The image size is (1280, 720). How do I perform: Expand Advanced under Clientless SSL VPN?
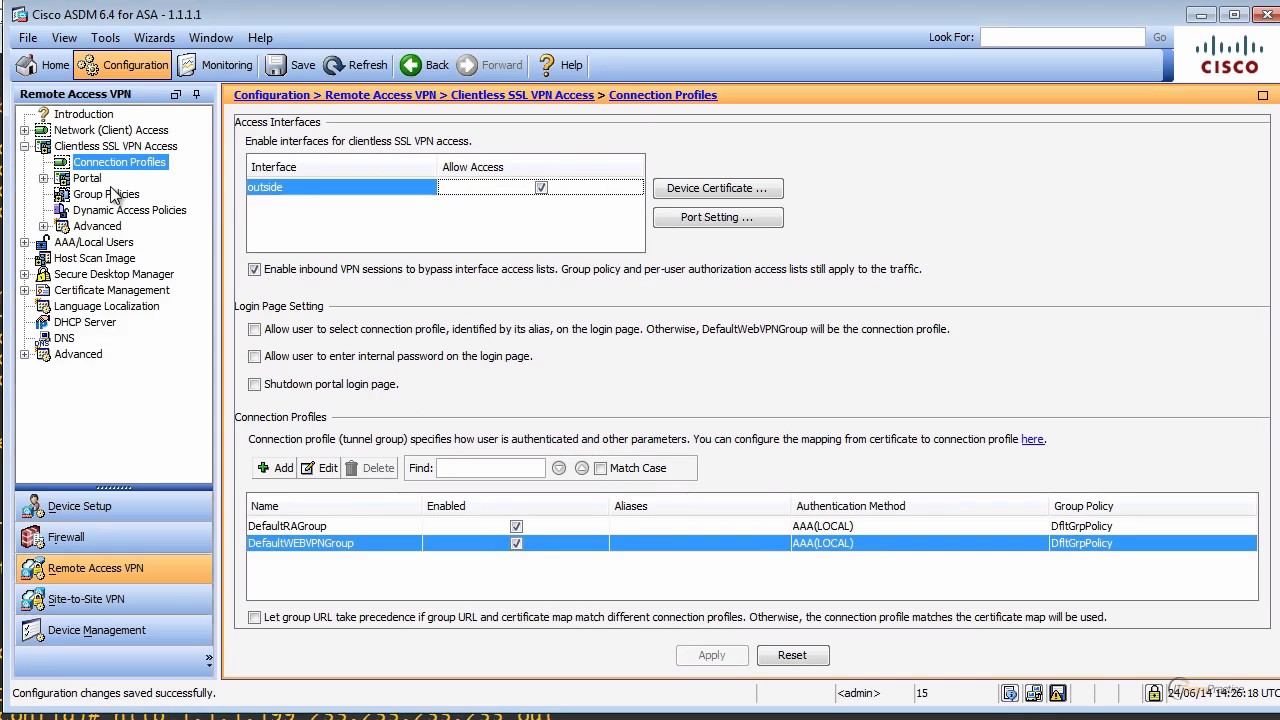tap(43, 226)
